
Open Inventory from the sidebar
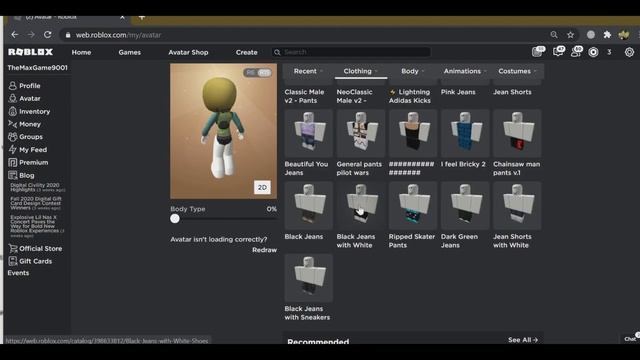click(x=29, y=111)
